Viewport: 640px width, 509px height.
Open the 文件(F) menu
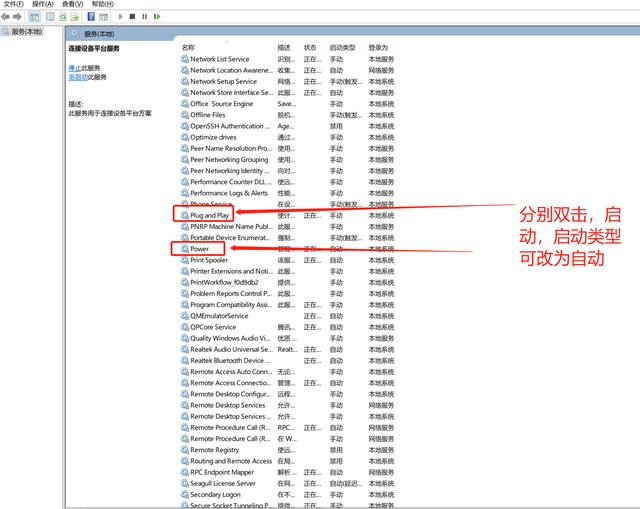click(13, 4)
